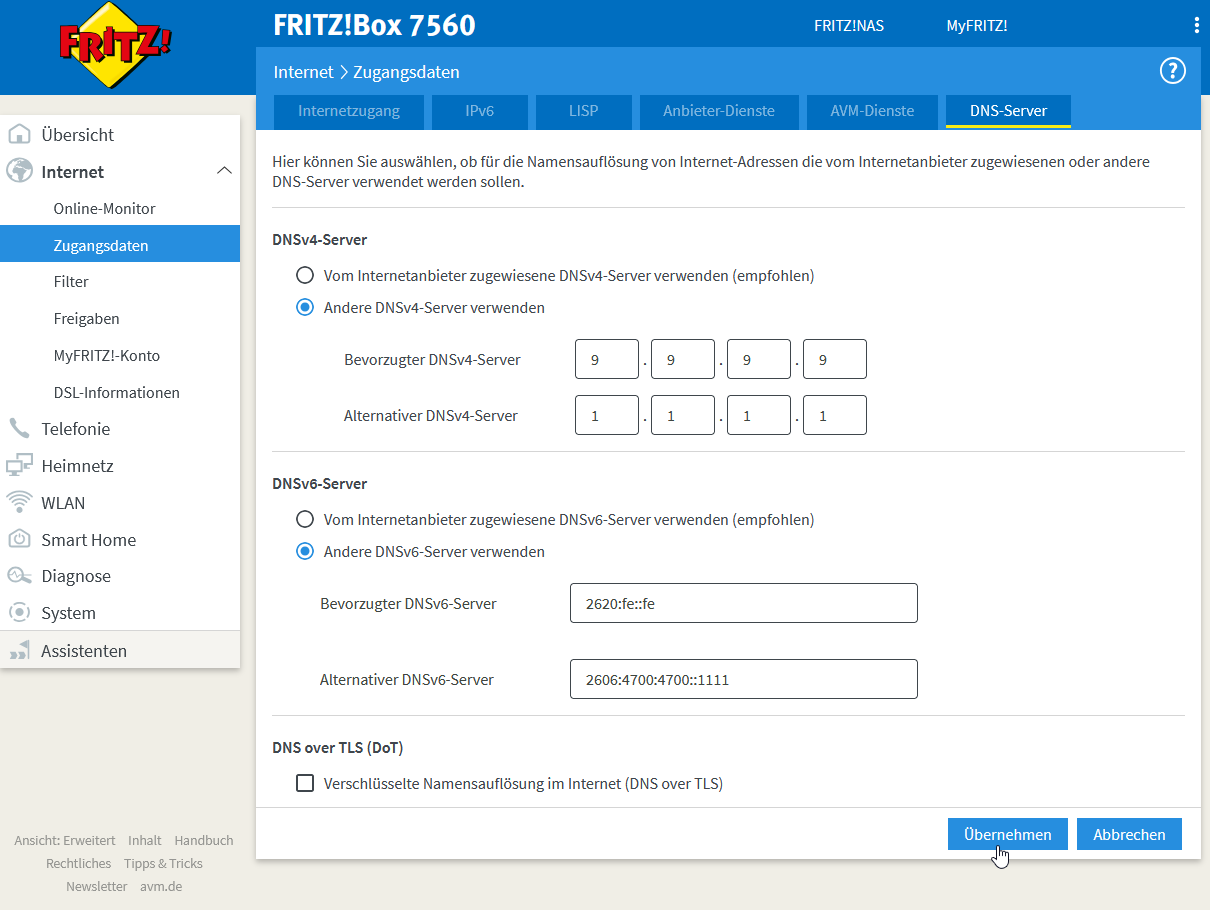
Task: Select provider-assigned DNSv6 servers option
Action: tap(305, 519)
